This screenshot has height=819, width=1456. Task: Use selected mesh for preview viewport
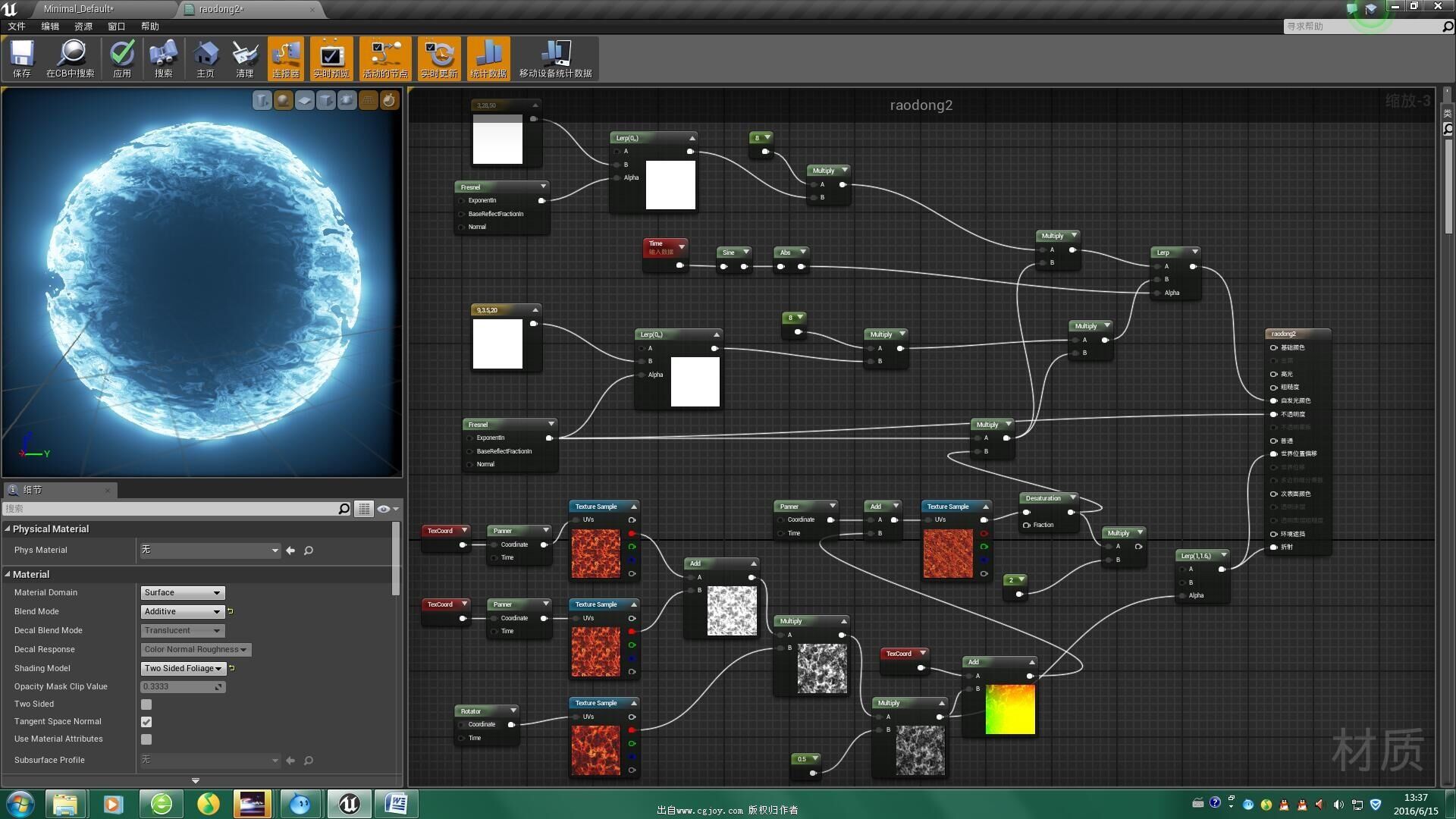[347, 100]
